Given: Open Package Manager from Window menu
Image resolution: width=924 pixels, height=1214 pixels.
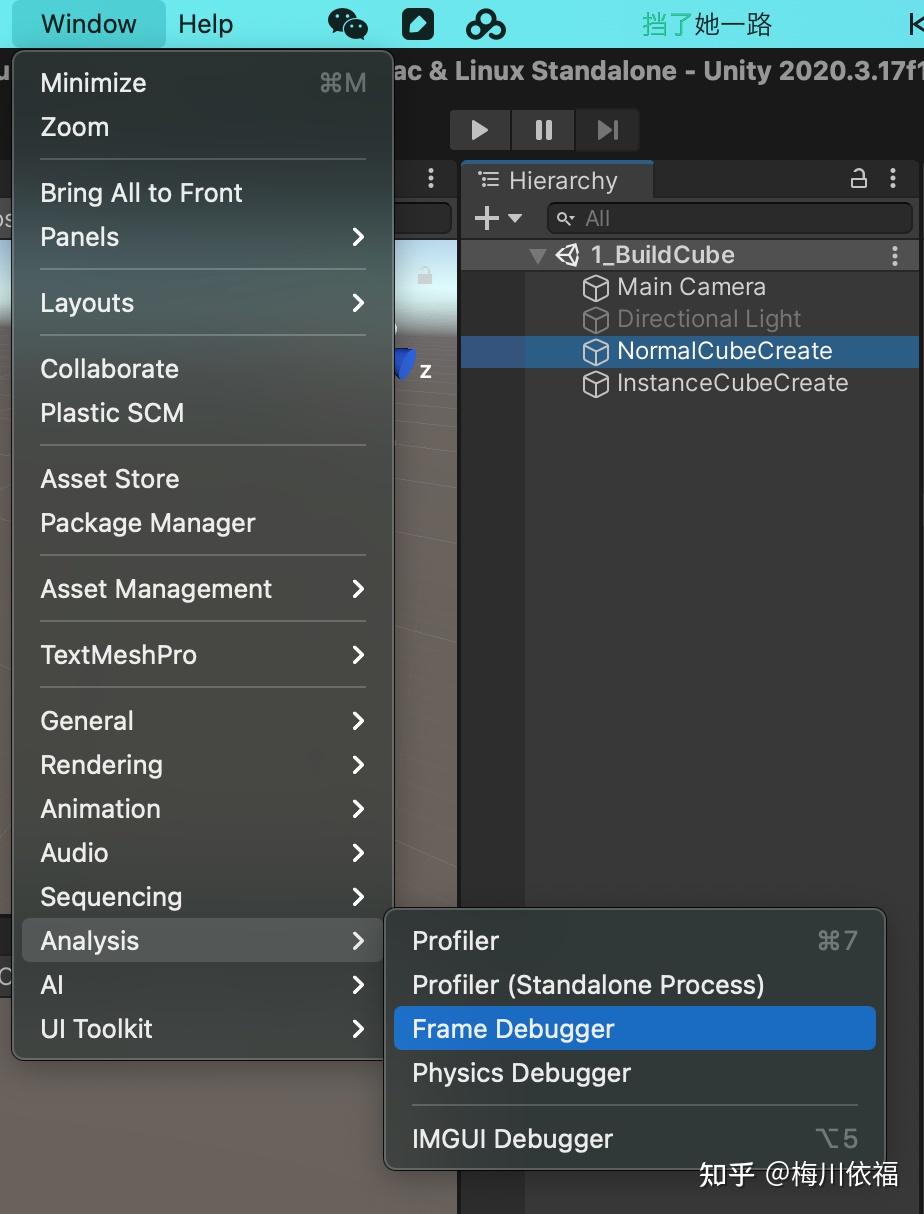Looking at the screenshot, I should coord(148,523).
